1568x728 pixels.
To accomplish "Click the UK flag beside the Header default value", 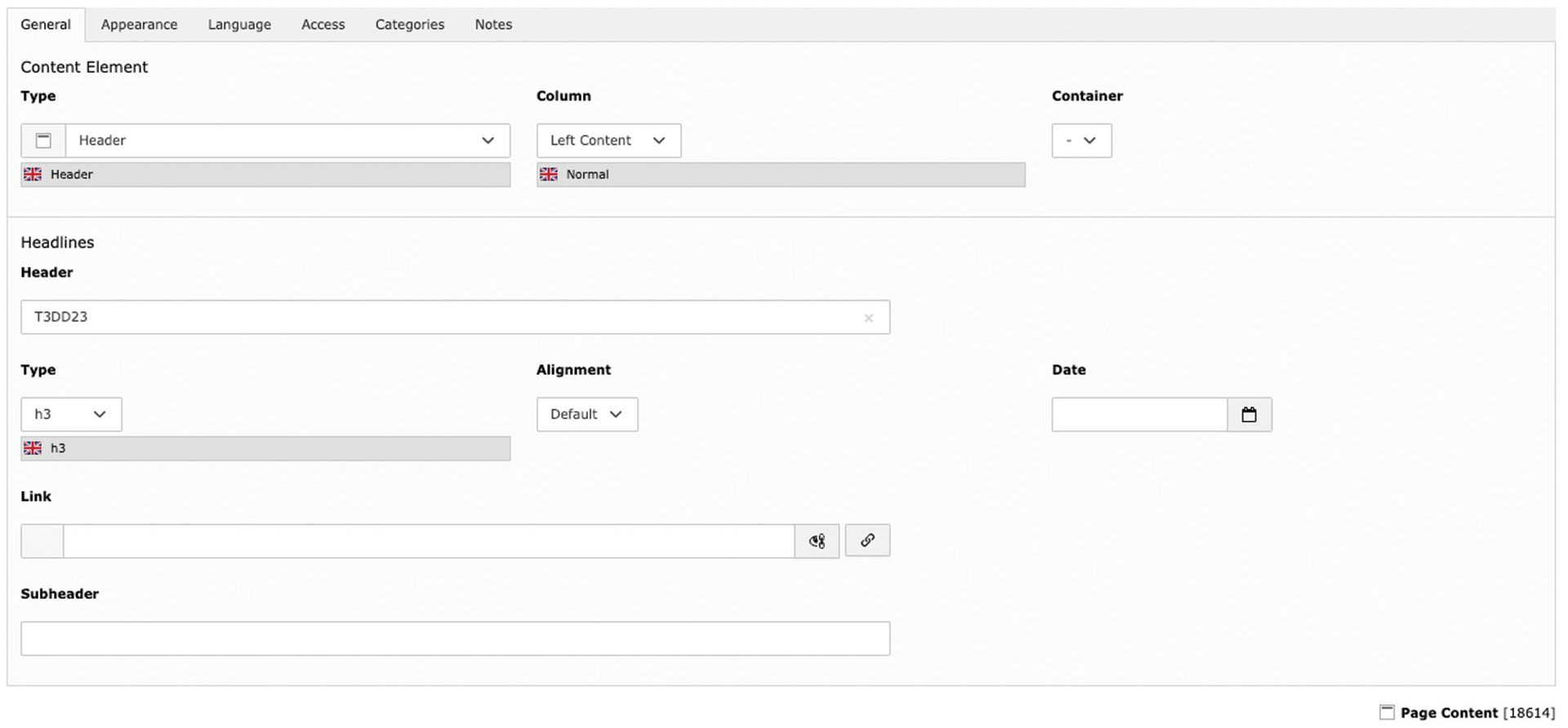I will click(x=33, y=174).
